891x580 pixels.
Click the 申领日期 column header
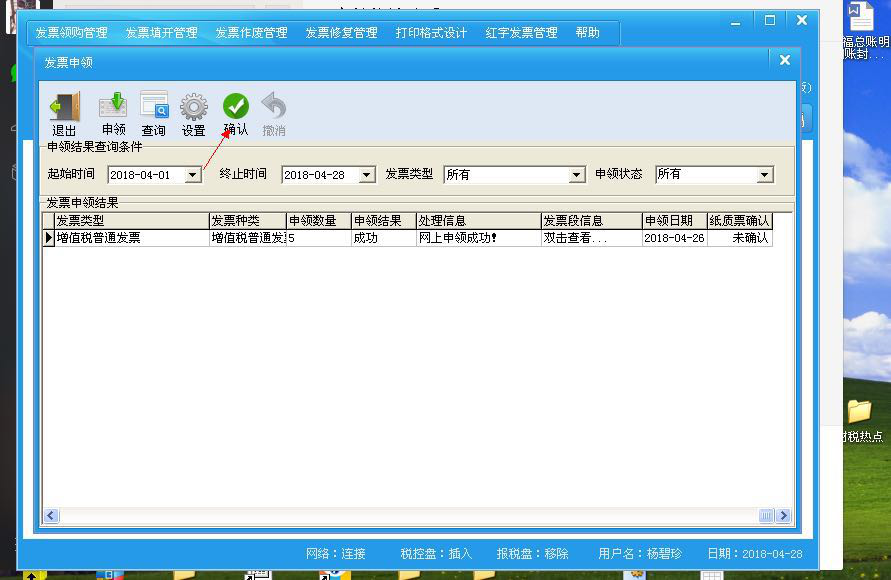click(673, 221)
